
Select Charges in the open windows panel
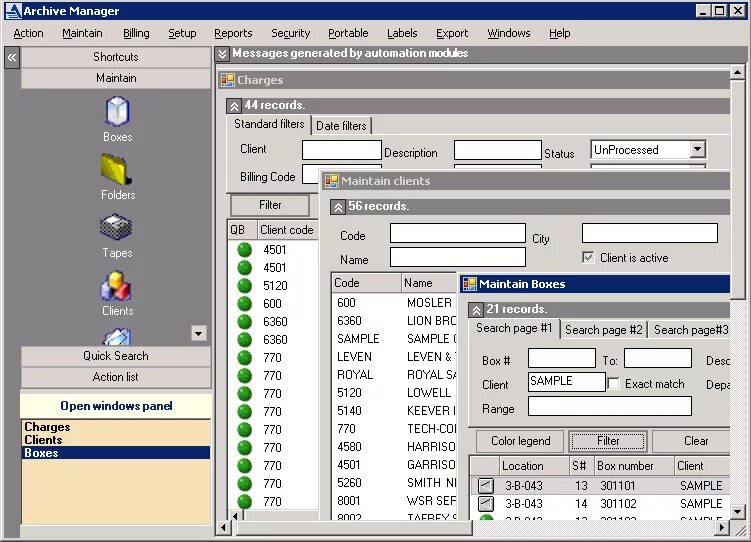point(116,427)
